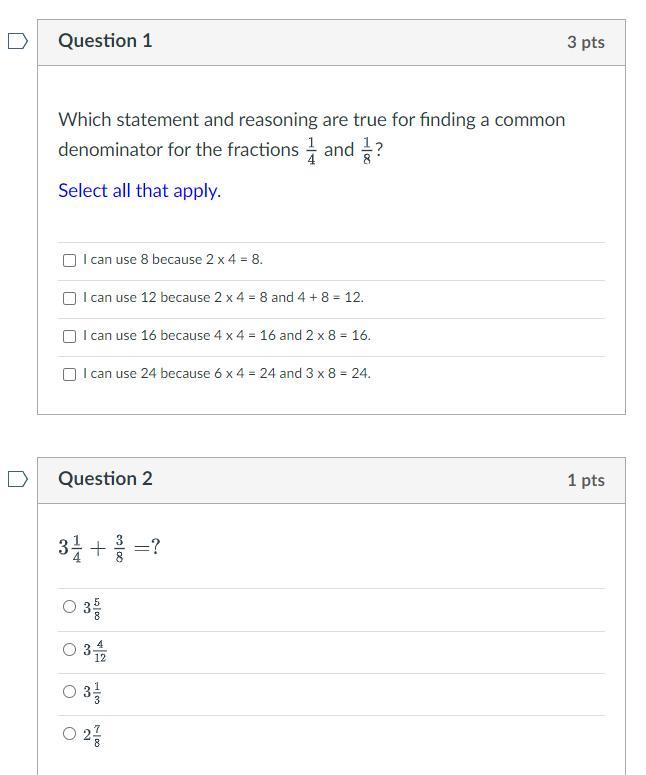
Task: Flag Question 2 for review
Action: 18,479
